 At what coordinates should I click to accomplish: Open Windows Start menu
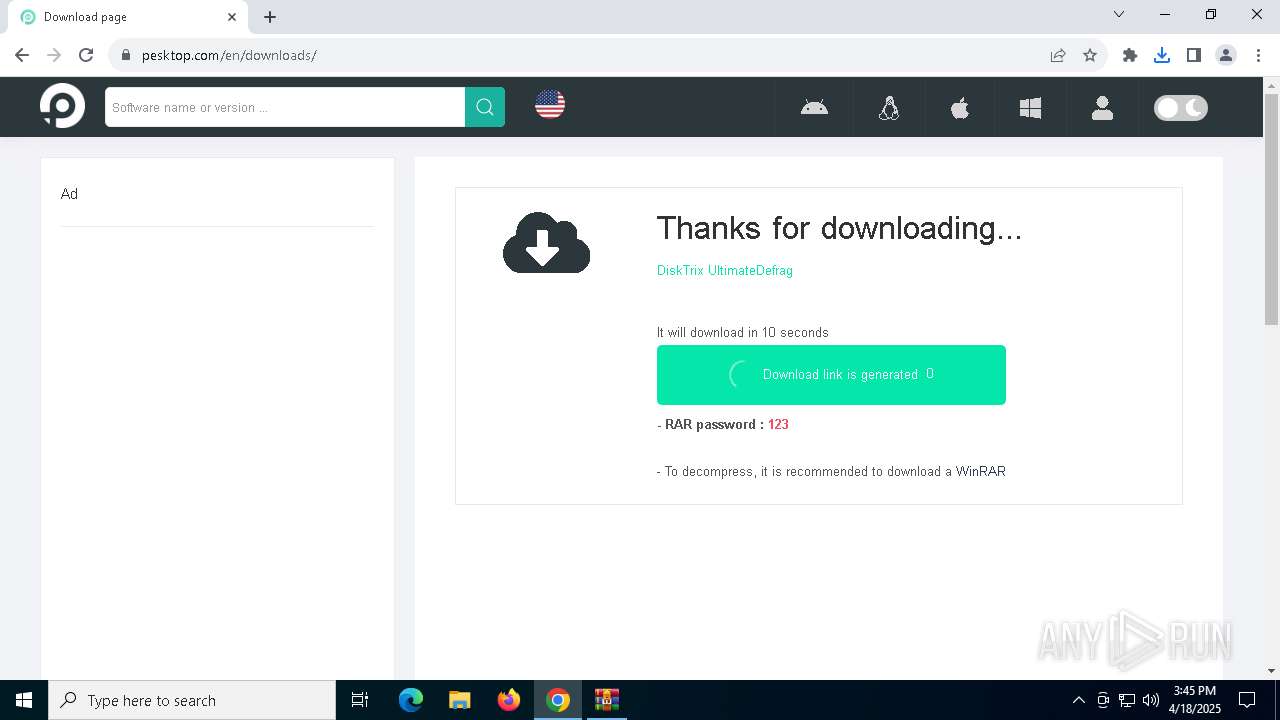24,700
